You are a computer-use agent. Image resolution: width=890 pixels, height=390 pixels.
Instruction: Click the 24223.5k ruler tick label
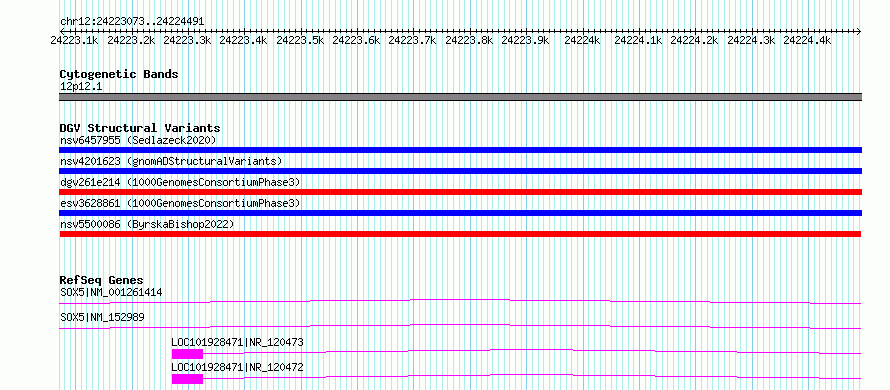[300, 40]
